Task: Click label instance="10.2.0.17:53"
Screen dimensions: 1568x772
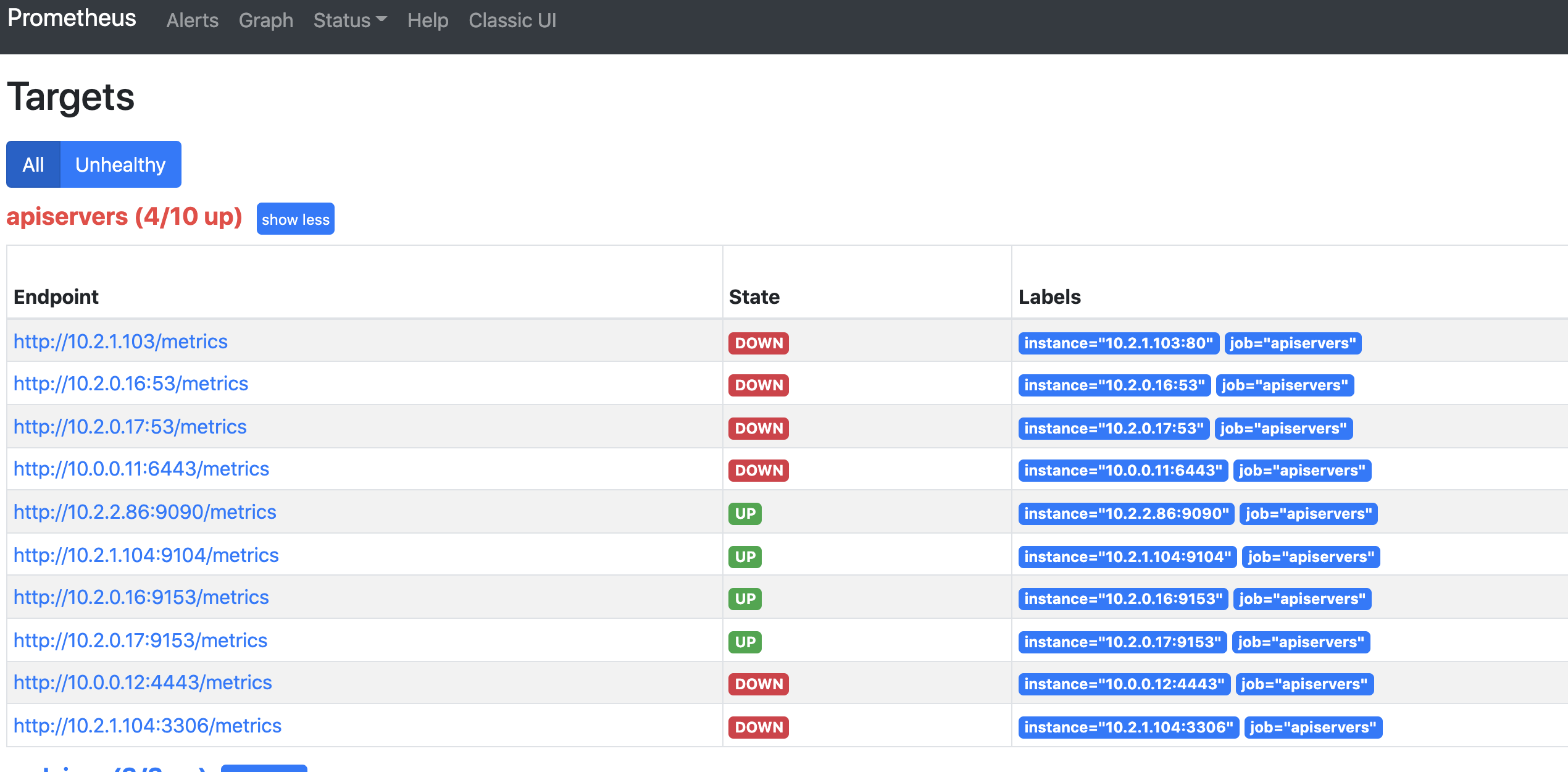Action: tap(1114, 429)
